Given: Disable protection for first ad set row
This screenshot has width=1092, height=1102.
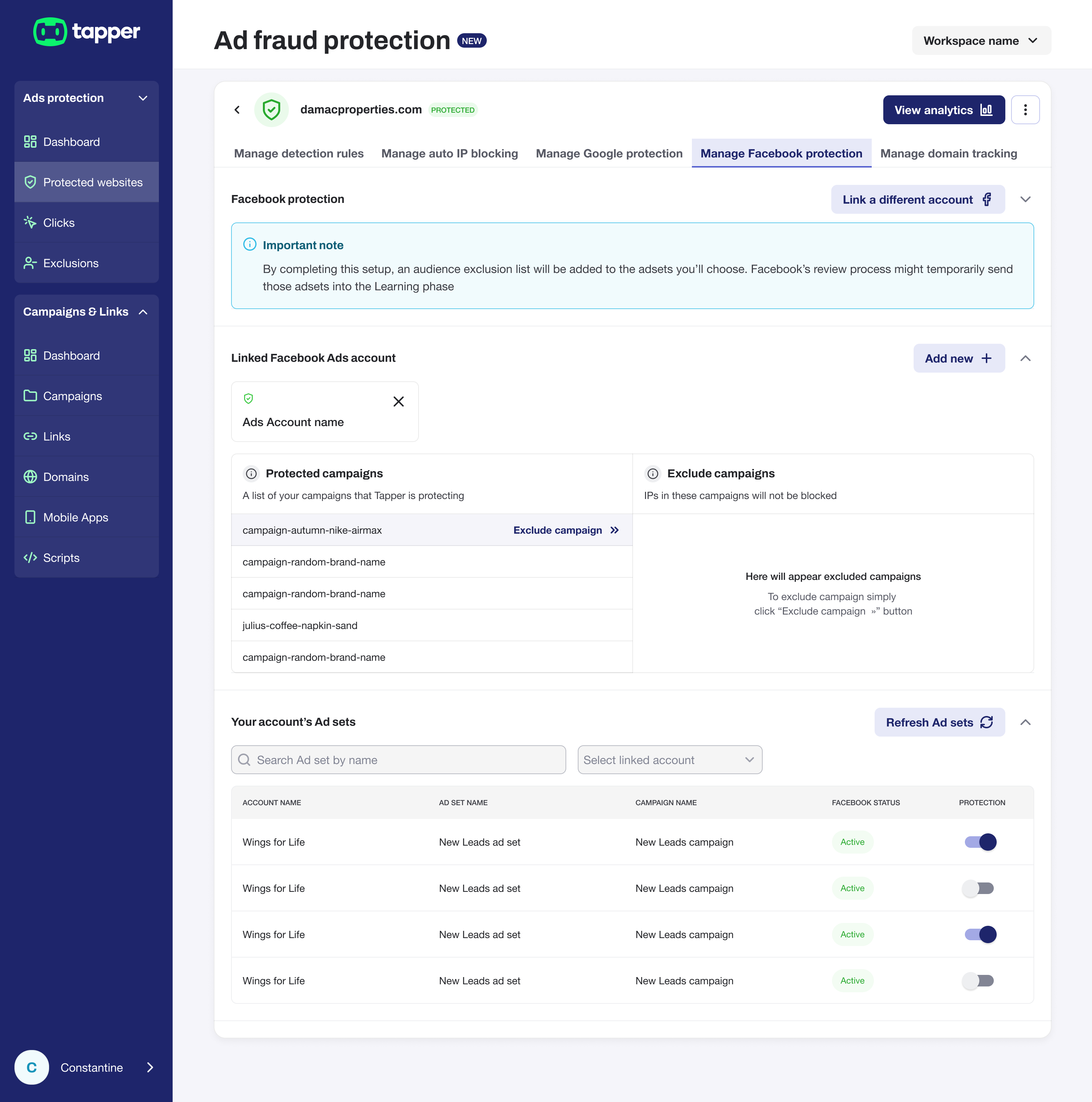Looking at the screenshot, I should click(980, 842).
